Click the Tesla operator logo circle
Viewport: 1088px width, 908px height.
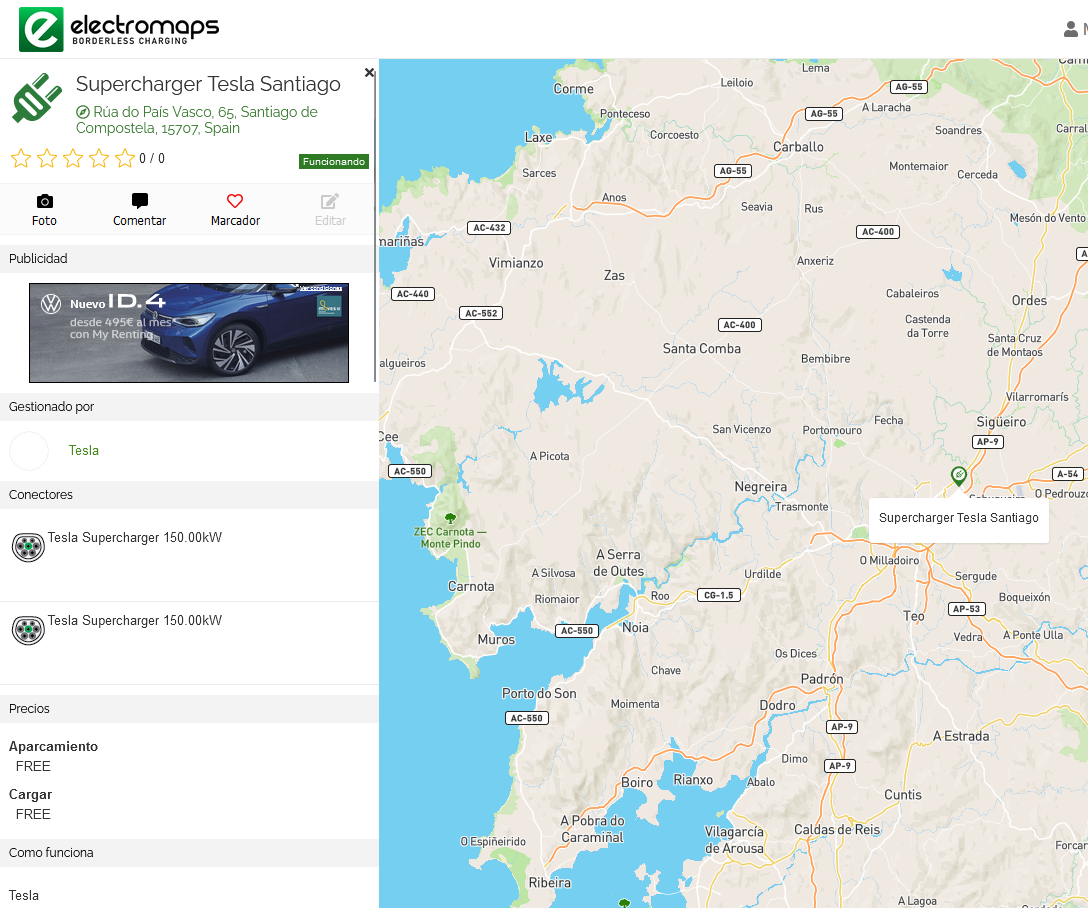(x=29, y=451)
